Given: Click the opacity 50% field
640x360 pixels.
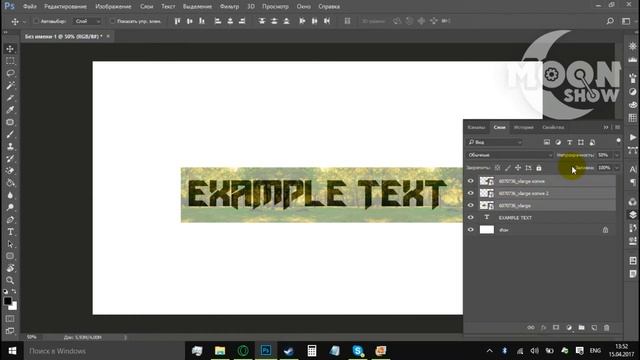Looking at the screenshot, I should click(605, 155).
